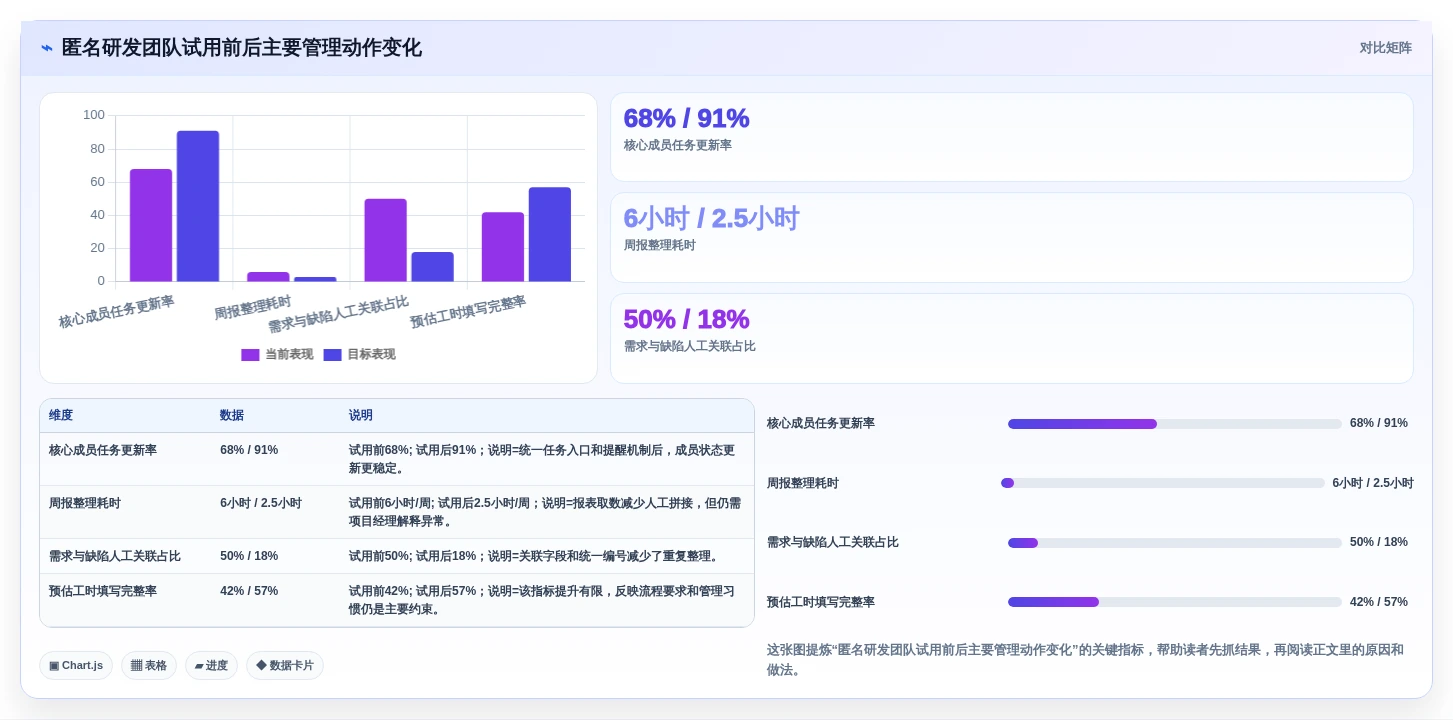Click the 进度 tag chip
Image resolution: width=1453 pixels, height=720 pixels.
coord(211,665)
